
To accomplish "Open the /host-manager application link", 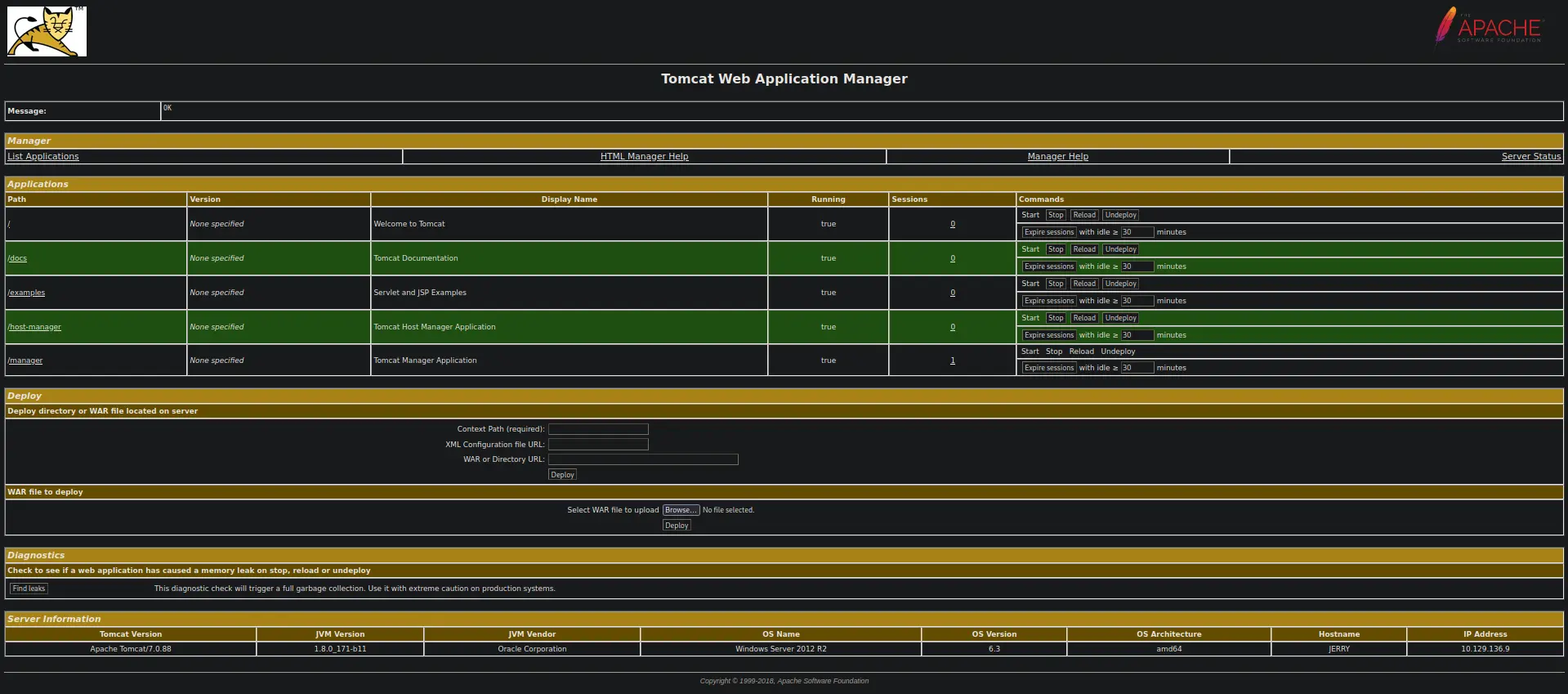I will pos(34,327).
